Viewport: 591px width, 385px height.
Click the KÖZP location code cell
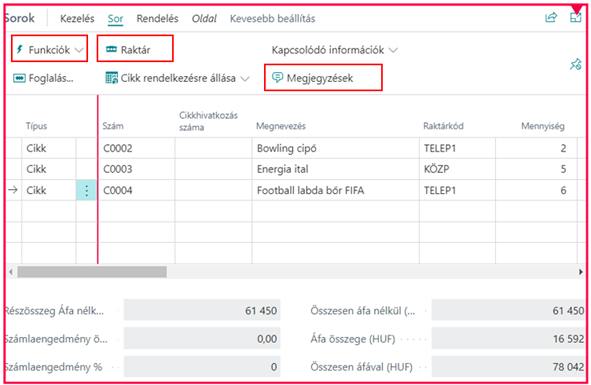[x=457, y=169]
